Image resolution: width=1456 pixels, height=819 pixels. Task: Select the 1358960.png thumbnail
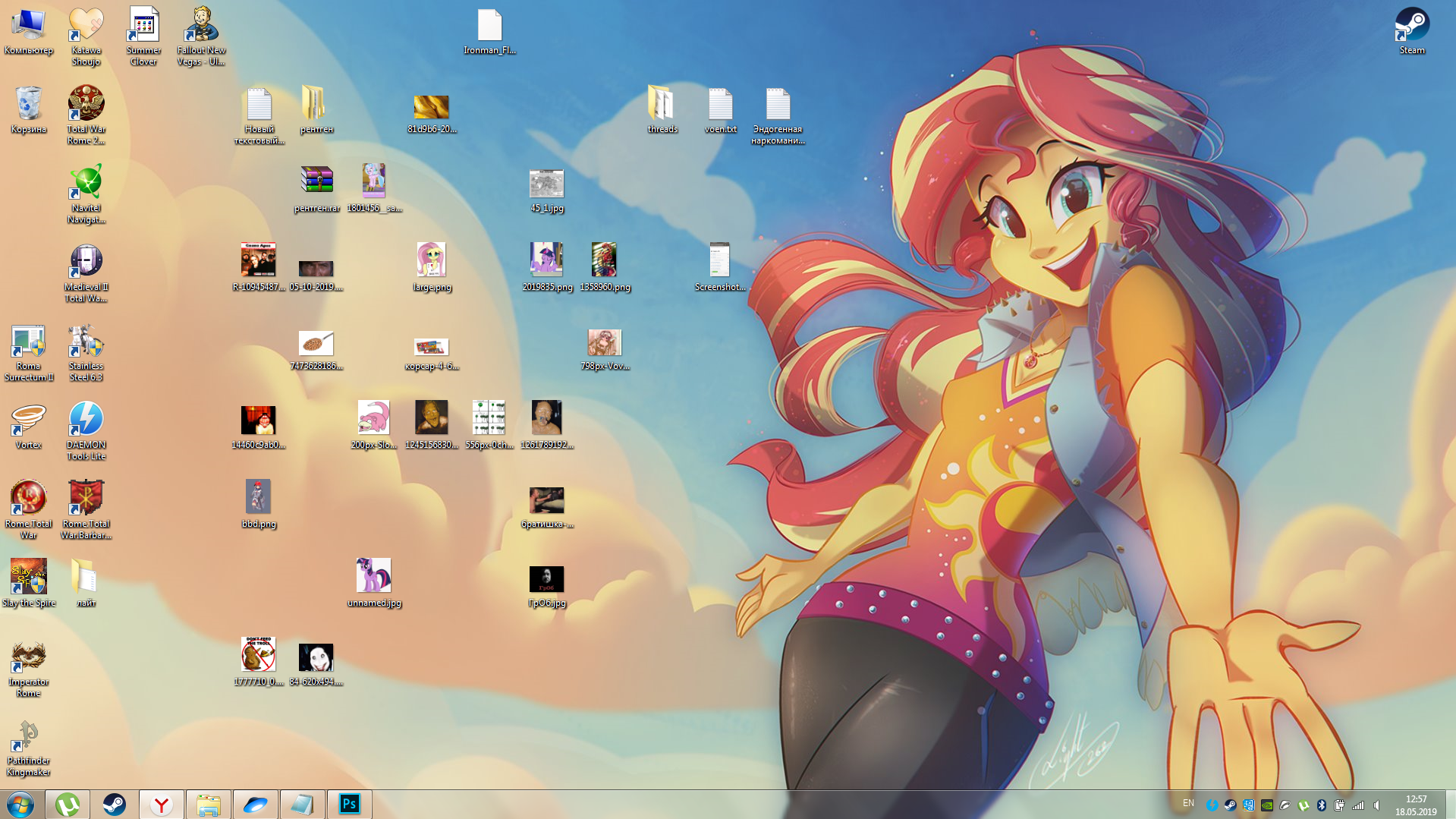point(605,268)
